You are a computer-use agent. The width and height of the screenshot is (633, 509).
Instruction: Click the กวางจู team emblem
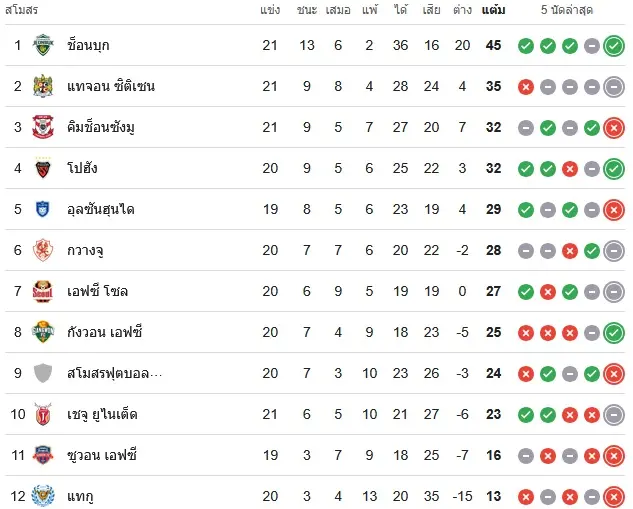(x=43, y=250)
